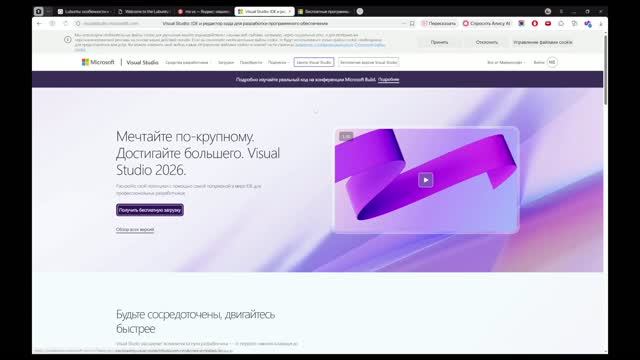Close the Visual Studio IDE tab

290,11
